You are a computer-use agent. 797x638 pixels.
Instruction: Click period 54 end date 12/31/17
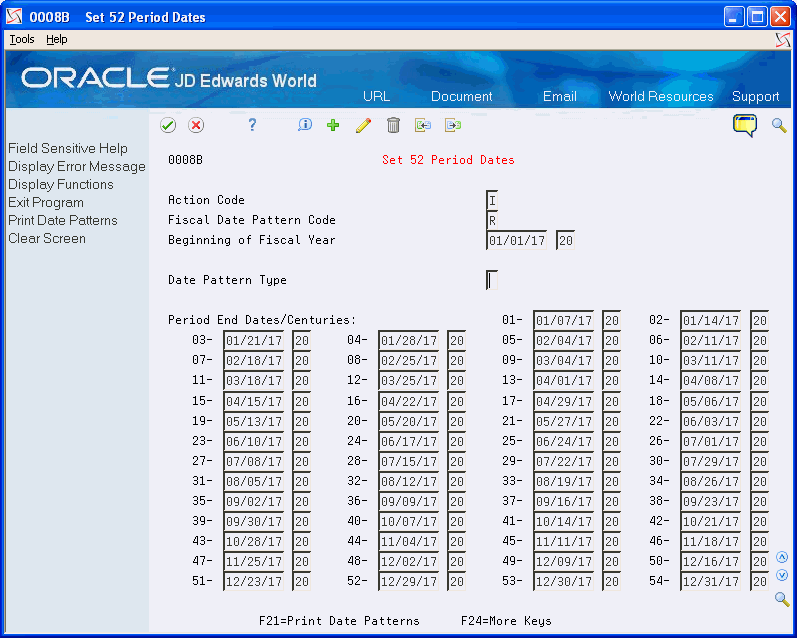(x=711, y=582)
